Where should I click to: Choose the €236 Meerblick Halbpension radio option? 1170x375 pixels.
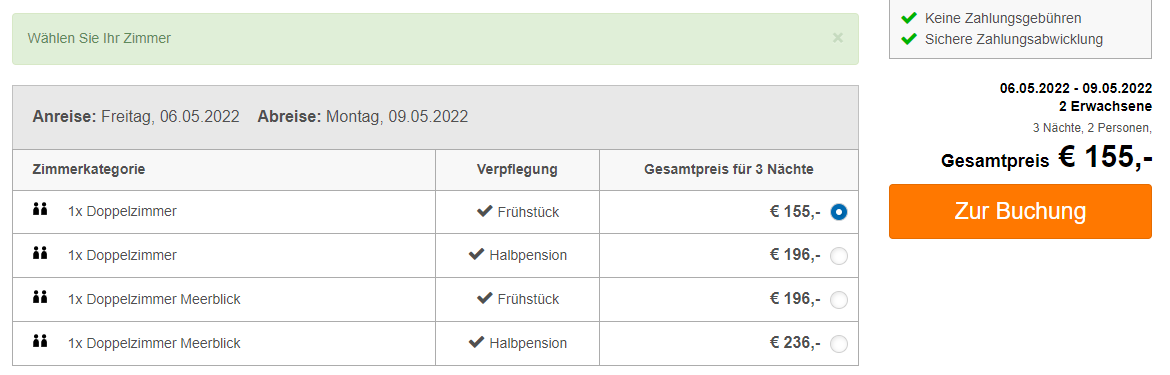(839, 344)
